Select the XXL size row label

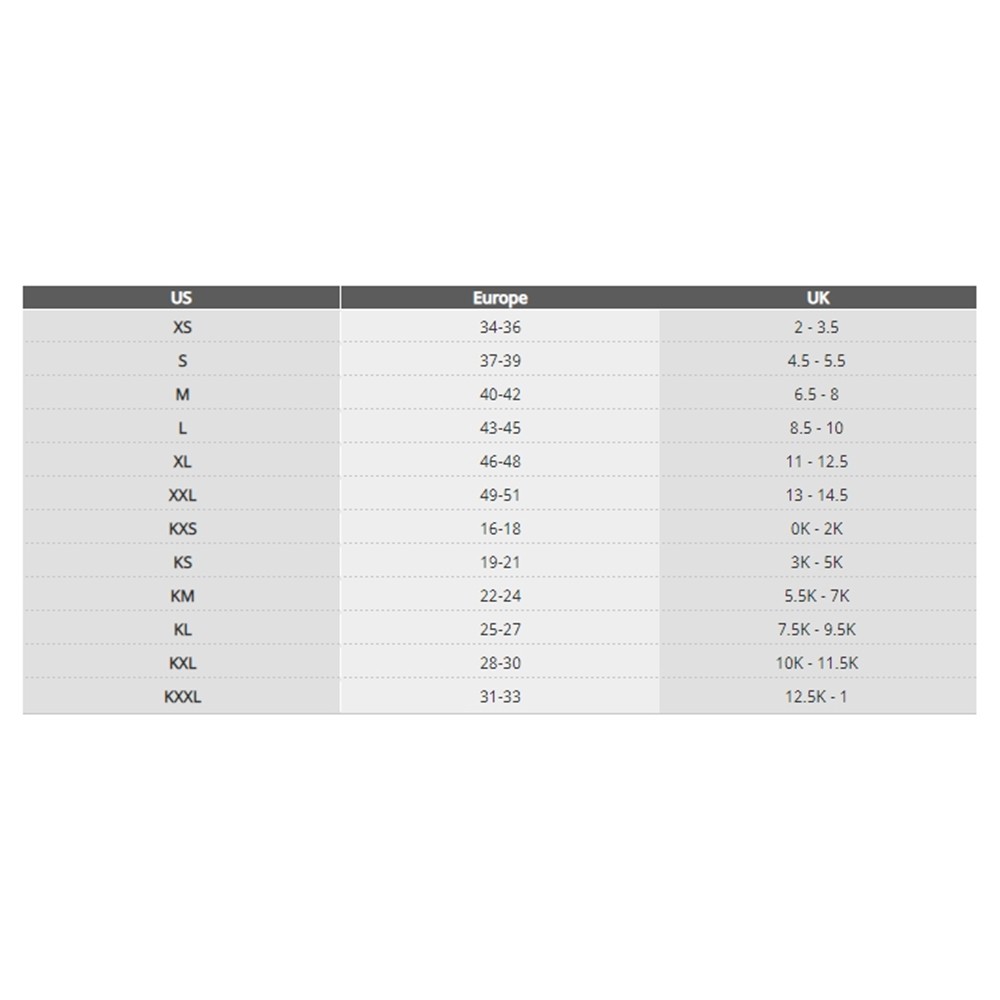[x=182, y=495]
